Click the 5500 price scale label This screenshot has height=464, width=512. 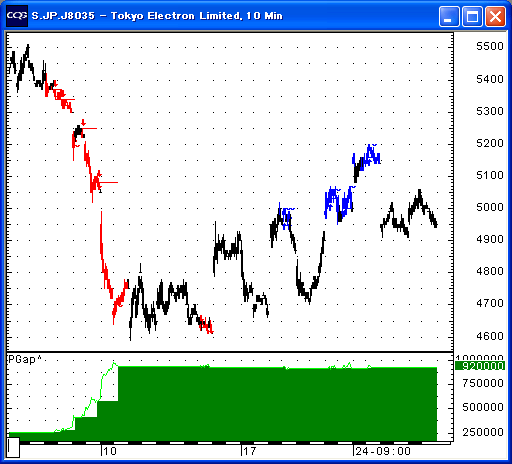tap(490, 46)
